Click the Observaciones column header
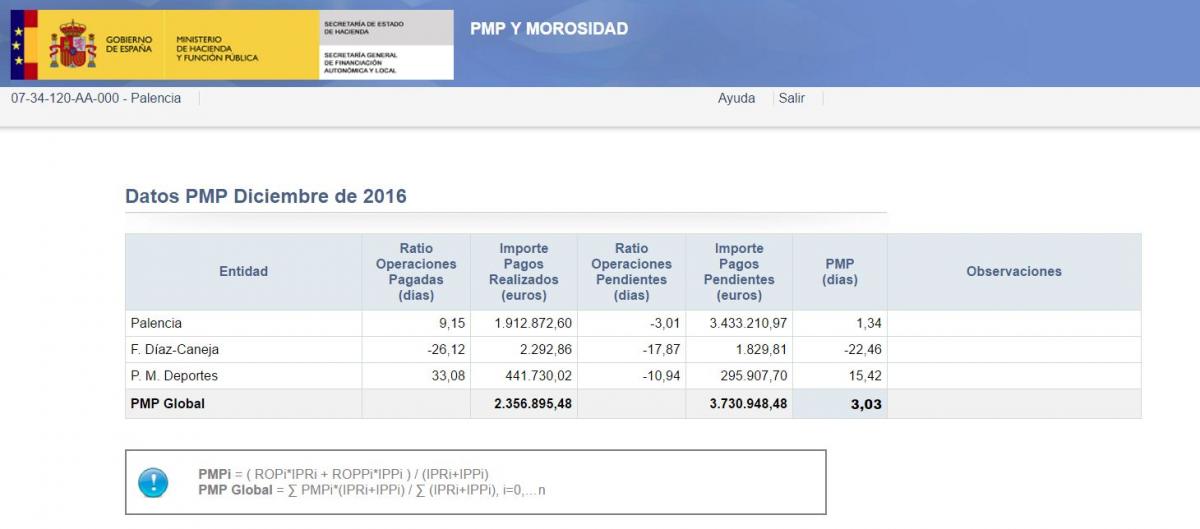 1014,271
